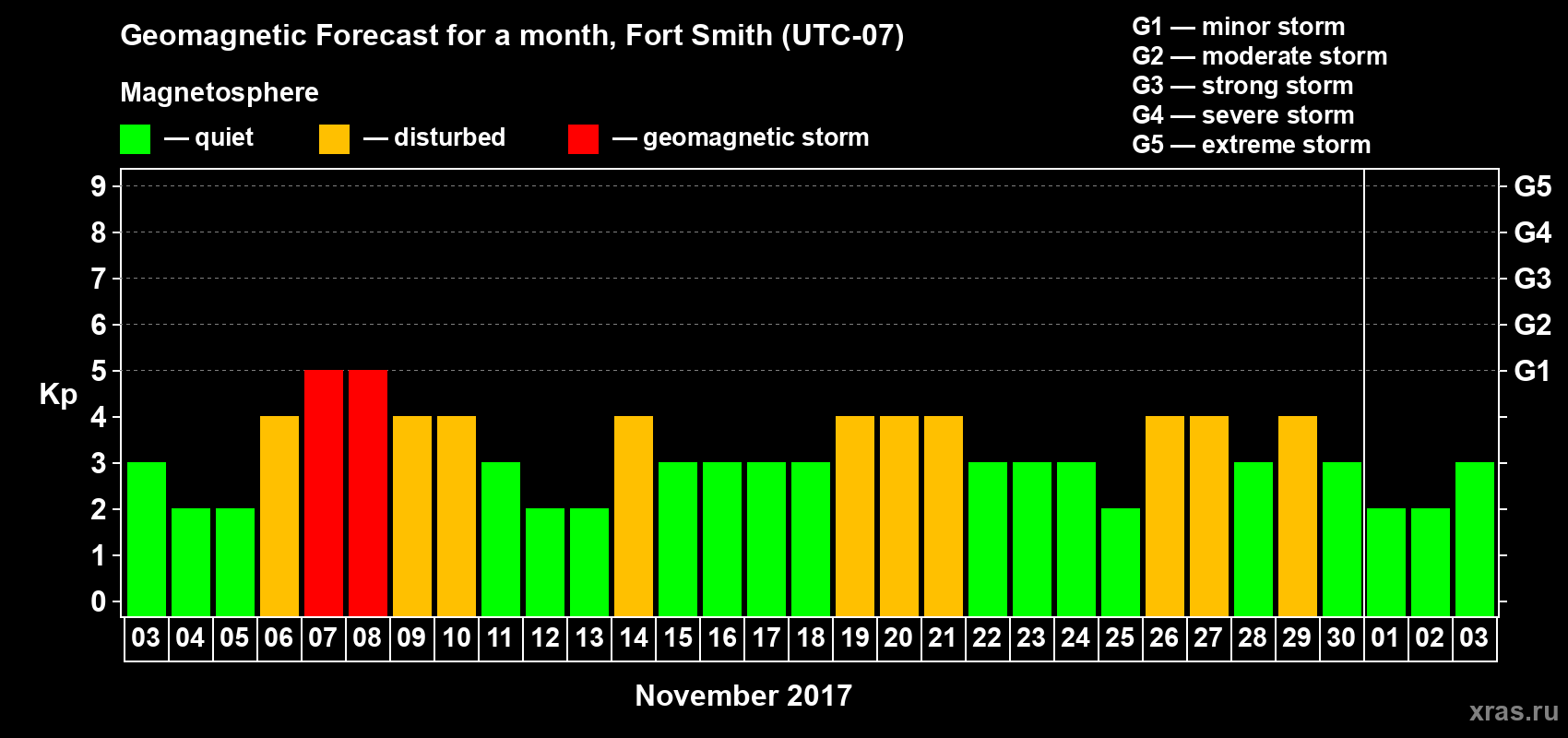Screen dimensions: 1568x738
Task: Click the Kp value 7 on left axis
Action: (x=99, y=279)
